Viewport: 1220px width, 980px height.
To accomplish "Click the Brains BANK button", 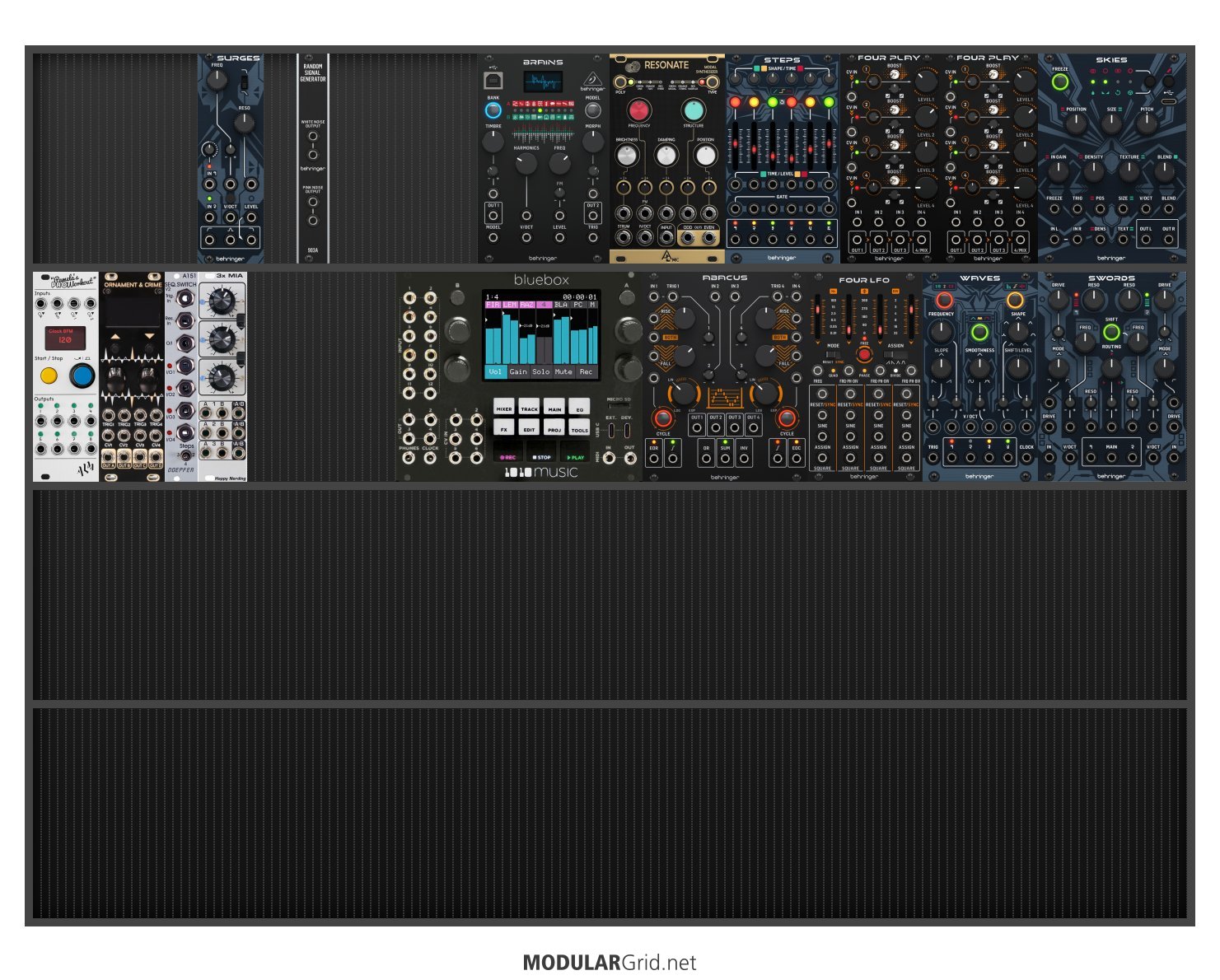I will click(493, 110).
